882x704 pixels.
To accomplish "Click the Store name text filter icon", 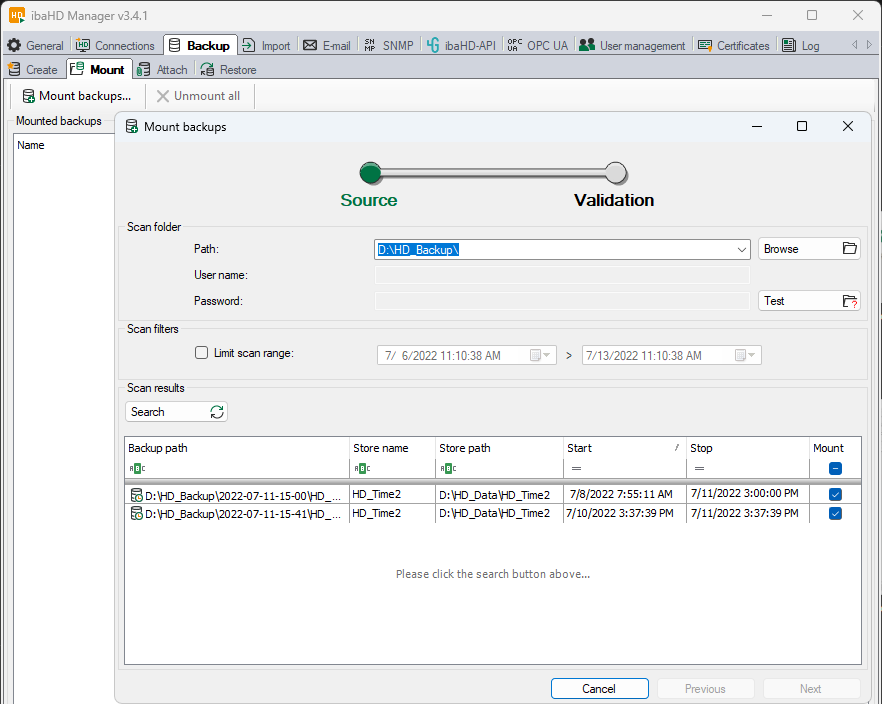I will (x=361, y=468).
